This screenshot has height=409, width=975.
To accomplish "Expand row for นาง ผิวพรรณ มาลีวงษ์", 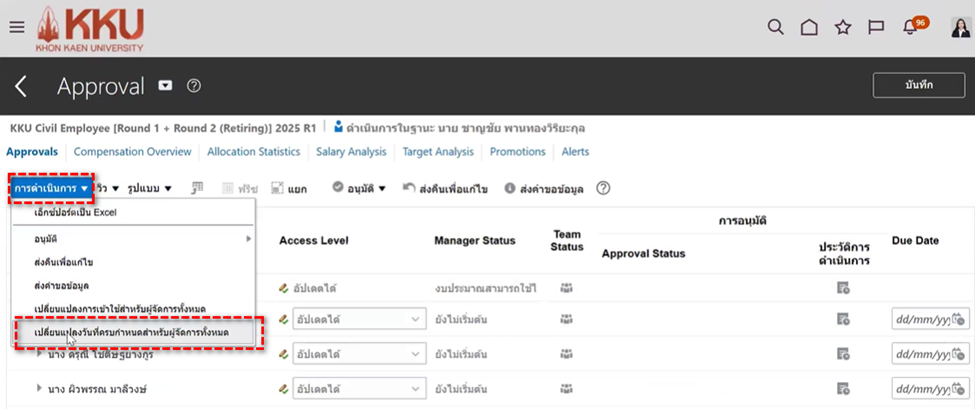I will tap(39, 387).
